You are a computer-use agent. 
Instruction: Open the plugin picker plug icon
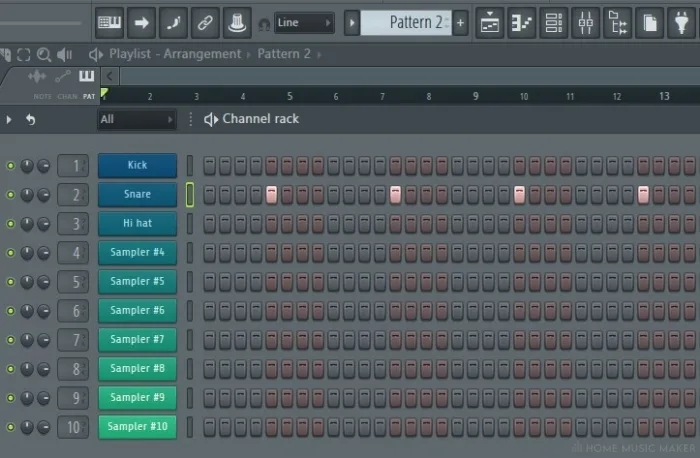tap(682, 22)
